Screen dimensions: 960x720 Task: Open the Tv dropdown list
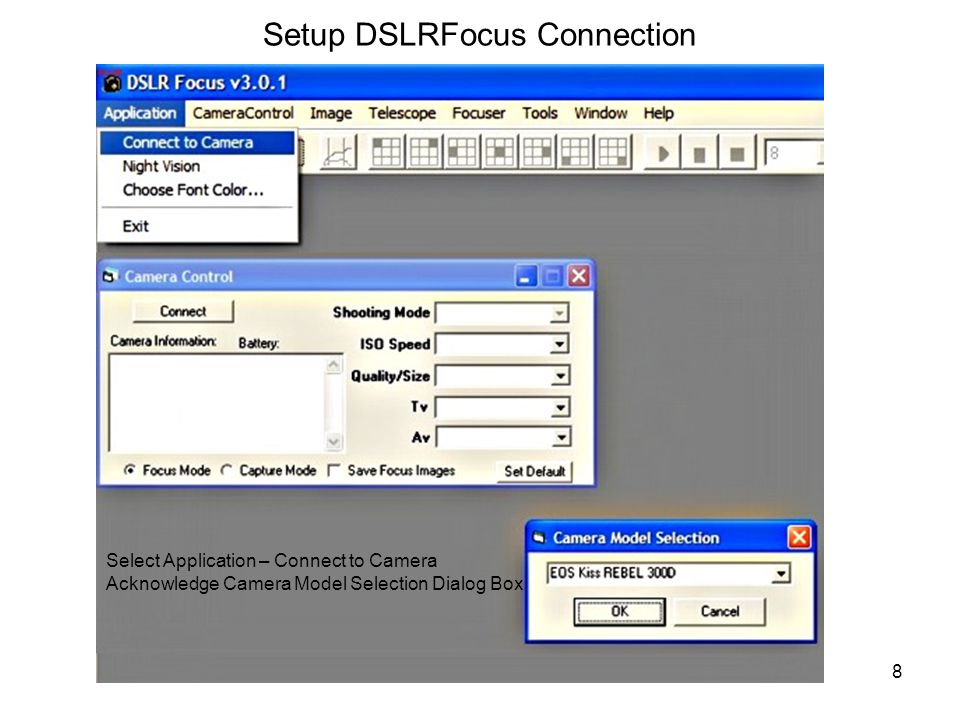[x=560, y=407]
